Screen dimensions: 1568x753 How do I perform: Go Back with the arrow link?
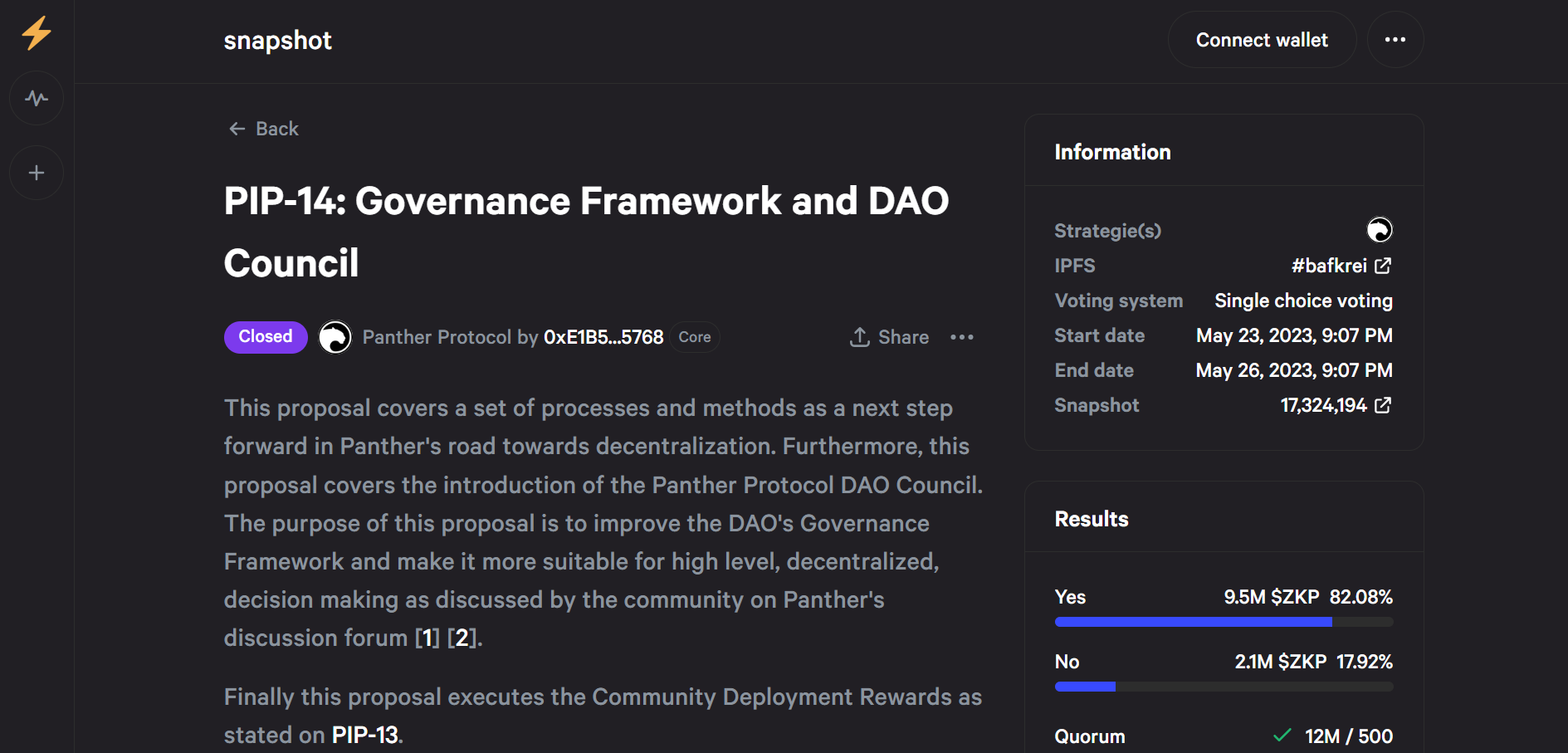pos(263,129)
